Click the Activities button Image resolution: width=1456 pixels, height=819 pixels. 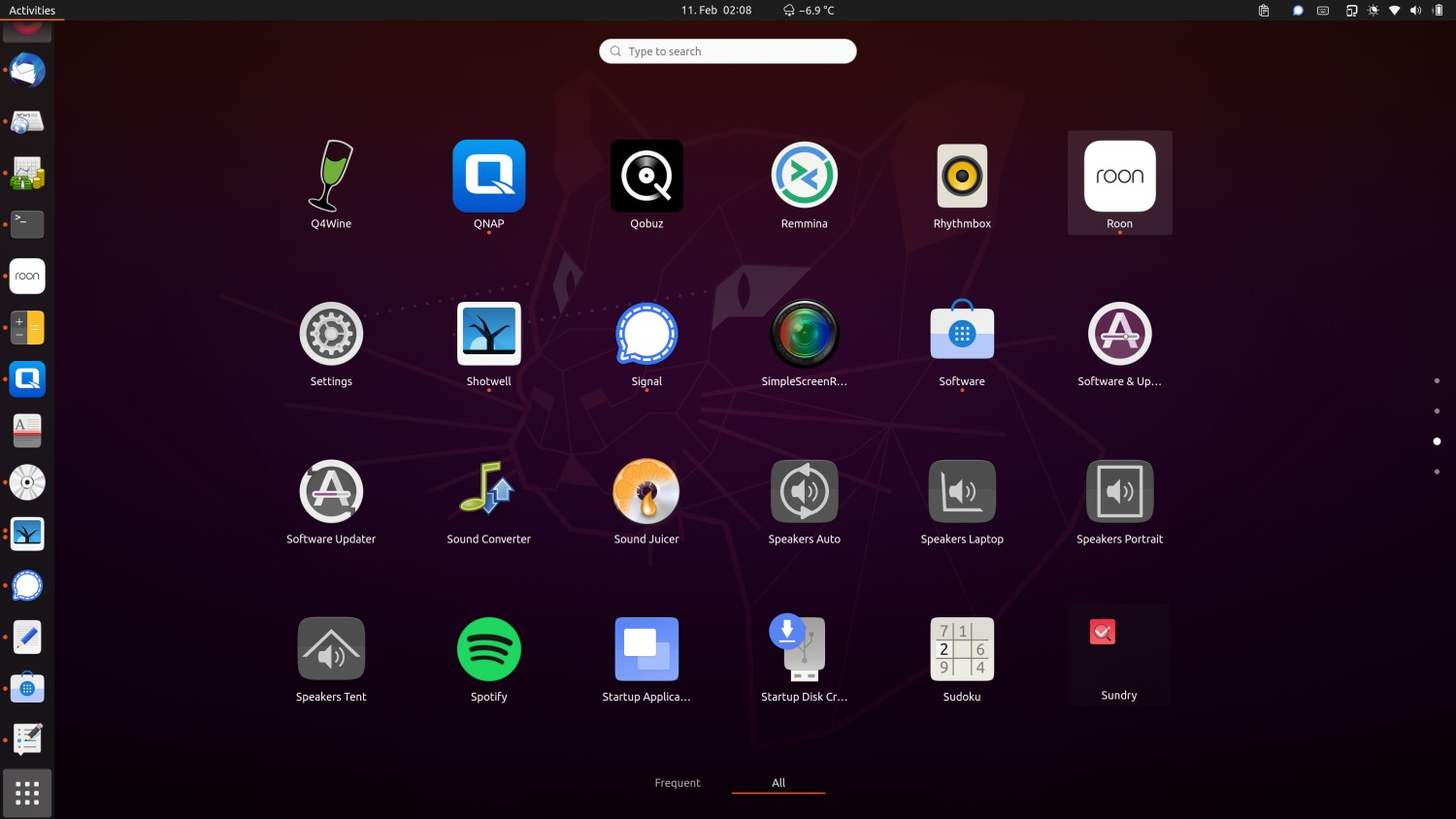[32, 11]
